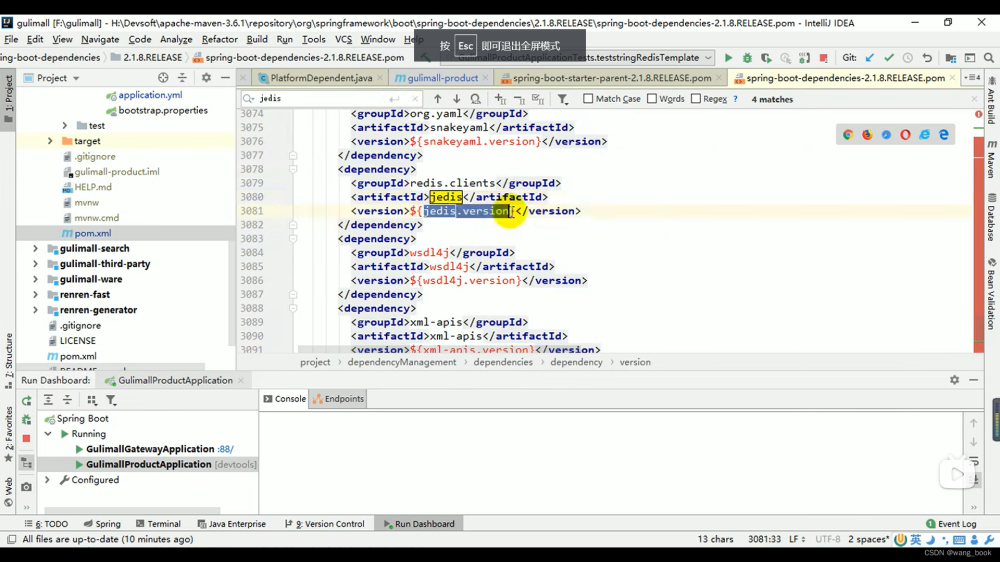Image resolution: width=1000 pixels, height=562 pixels.
Task: Revert changes using the rollback arrow
Action: [927, 58]
